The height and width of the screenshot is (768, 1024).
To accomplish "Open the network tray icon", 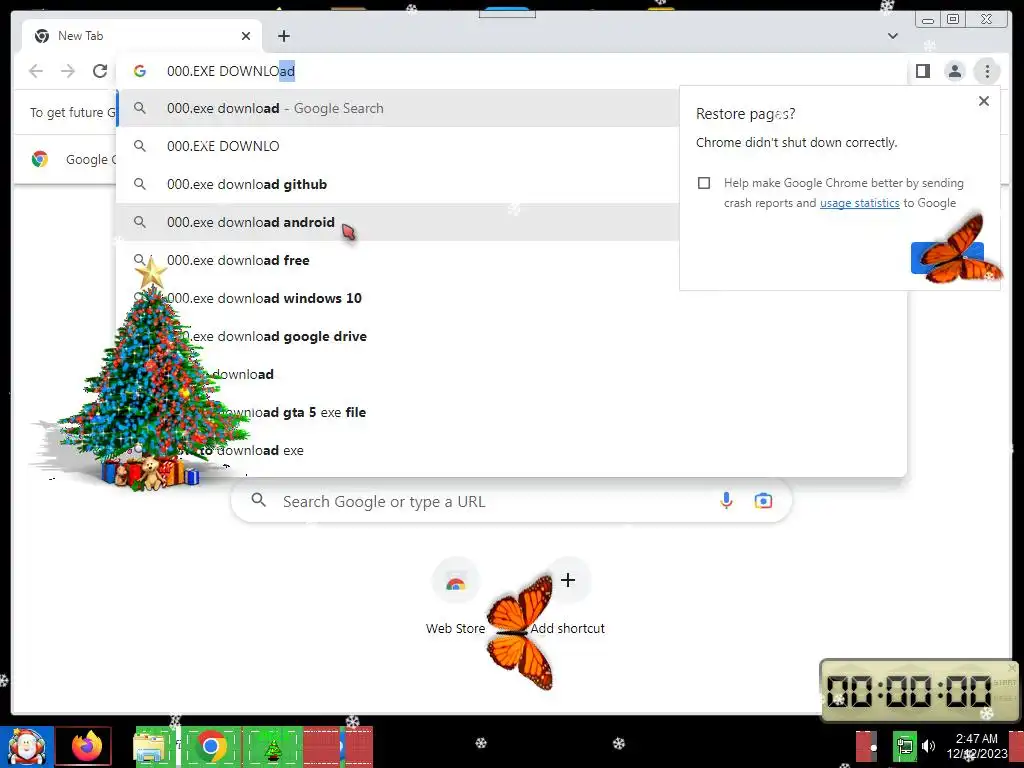I will pyautogui.click(x=904, y=746).
